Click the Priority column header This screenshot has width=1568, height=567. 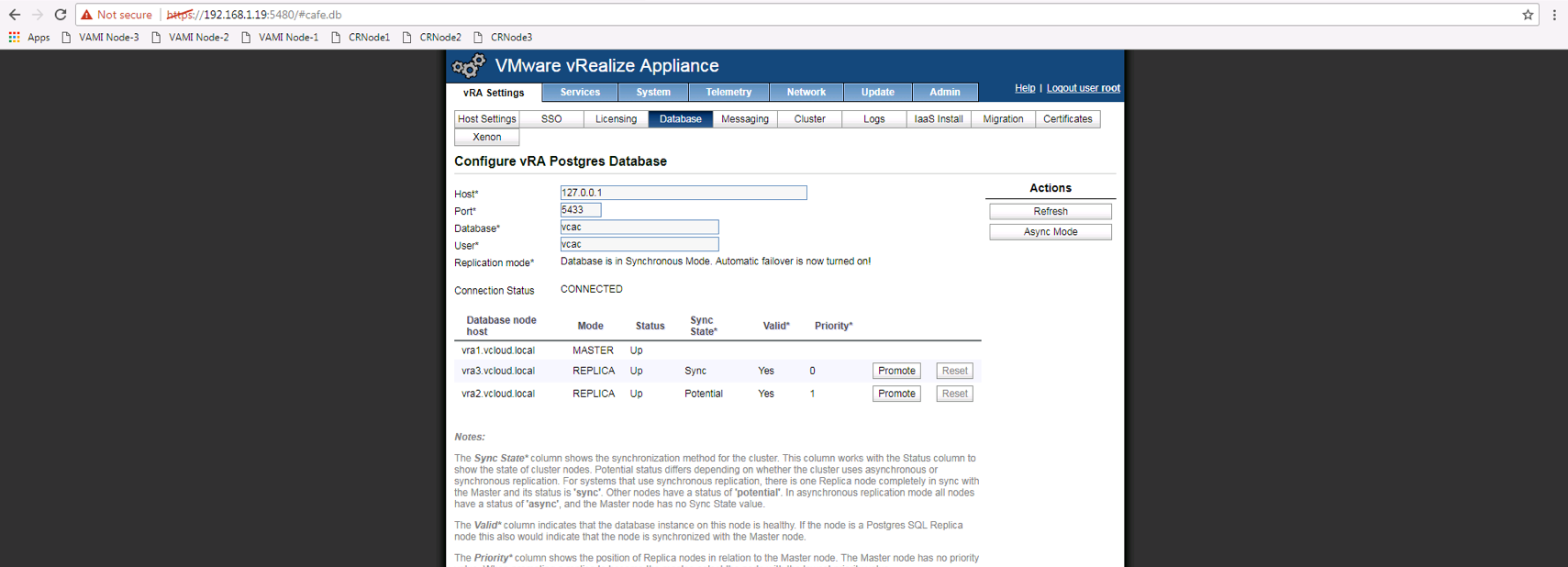tap(834, 326)
